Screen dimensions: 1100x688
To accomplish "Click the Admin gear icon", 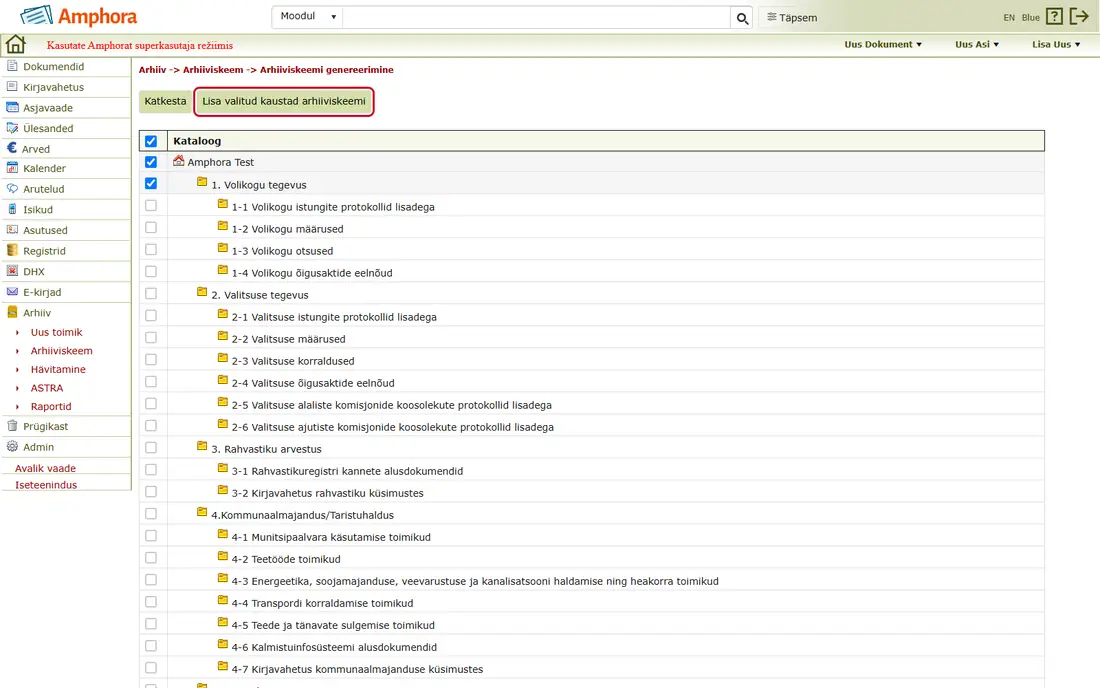I will coord(12,446).
